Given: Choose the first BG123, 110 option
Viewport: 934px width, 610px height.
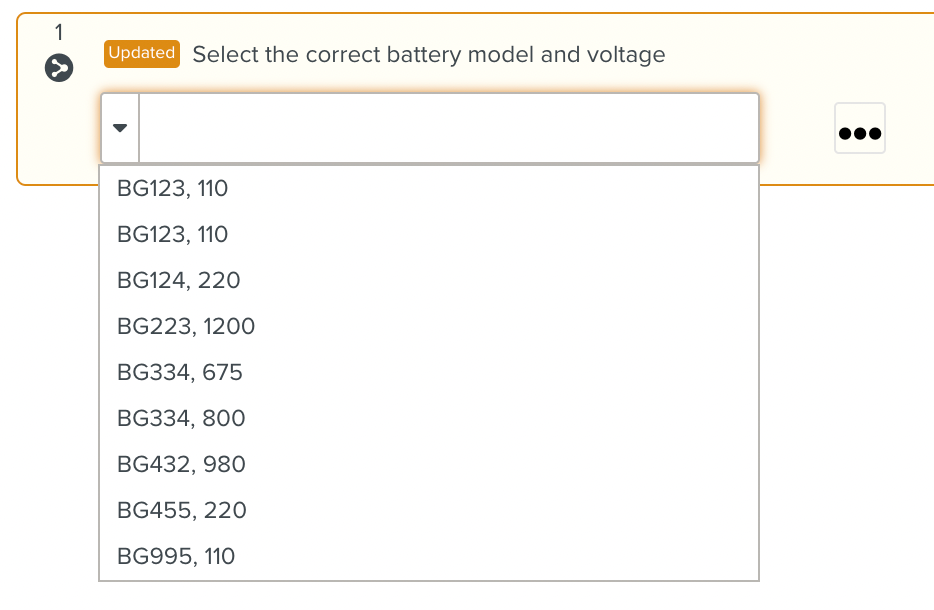Looking at the screenshot, I should tap(173, 188).
